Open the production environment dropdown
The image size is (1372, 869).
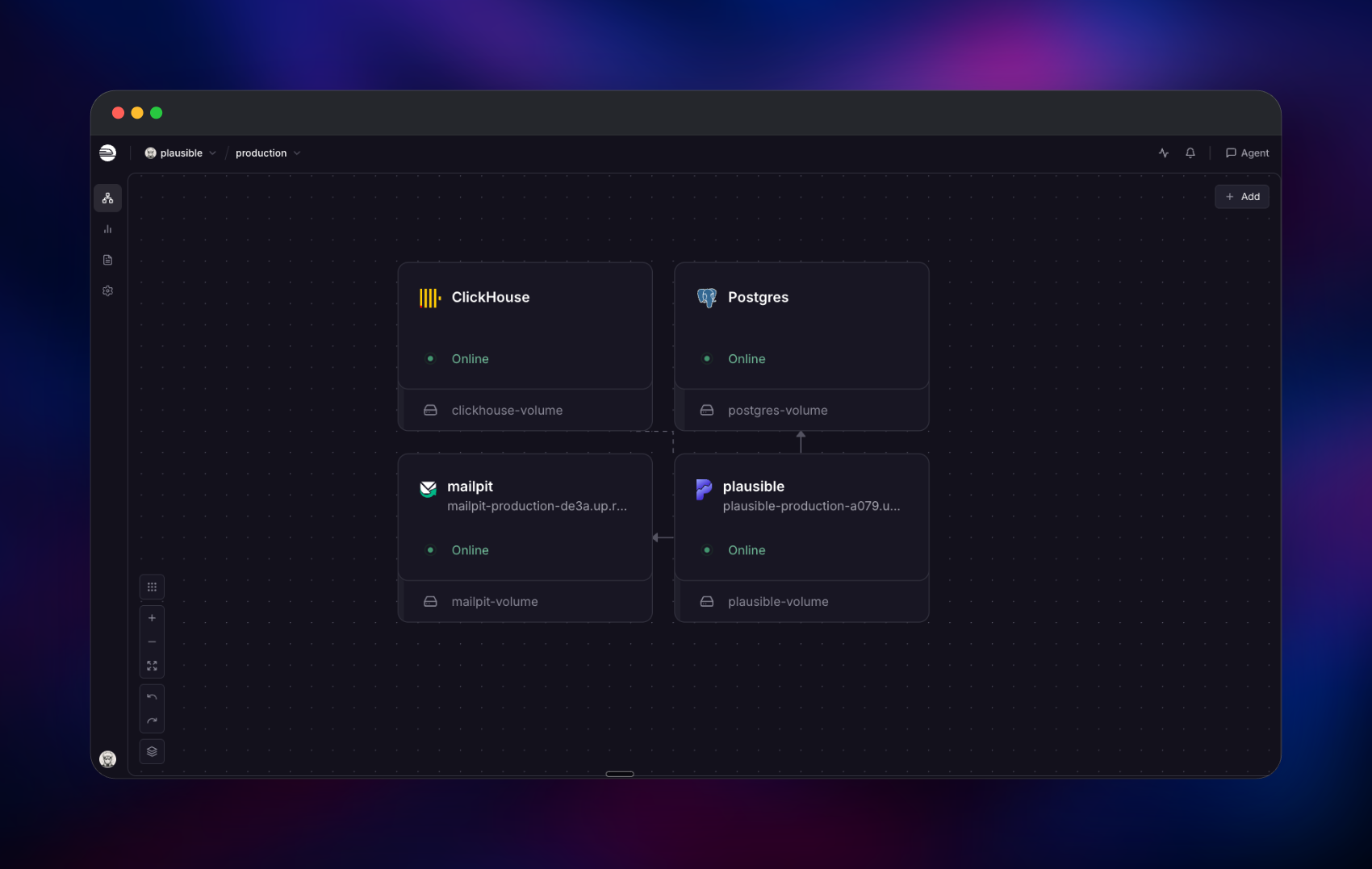point(268,153)
